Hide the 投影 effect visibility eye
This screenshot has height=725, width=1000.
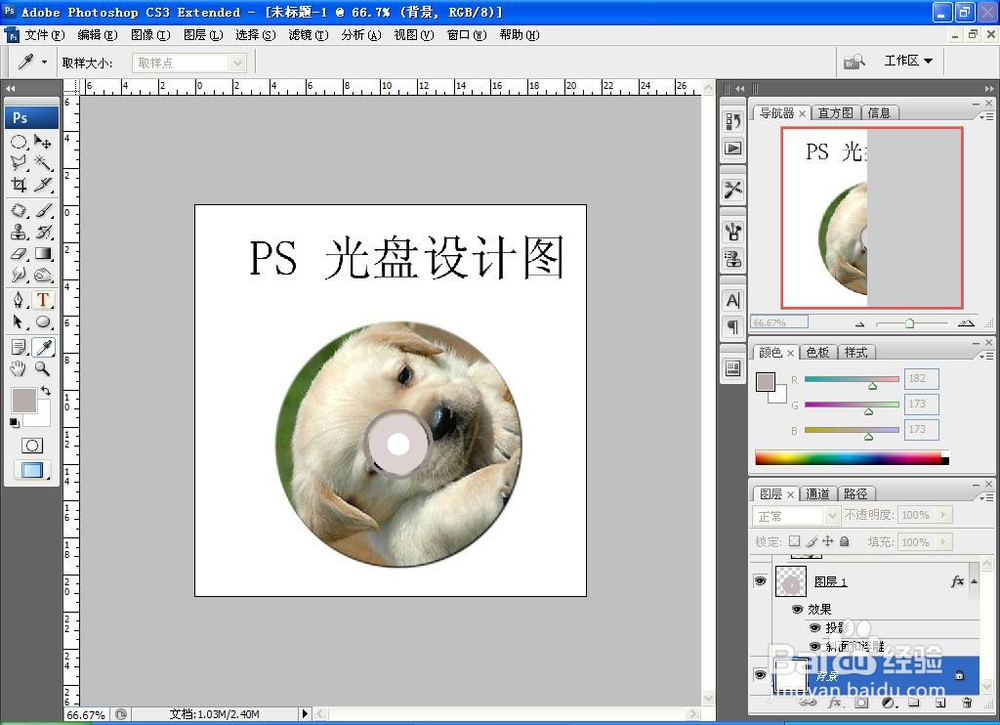[817, 628]
